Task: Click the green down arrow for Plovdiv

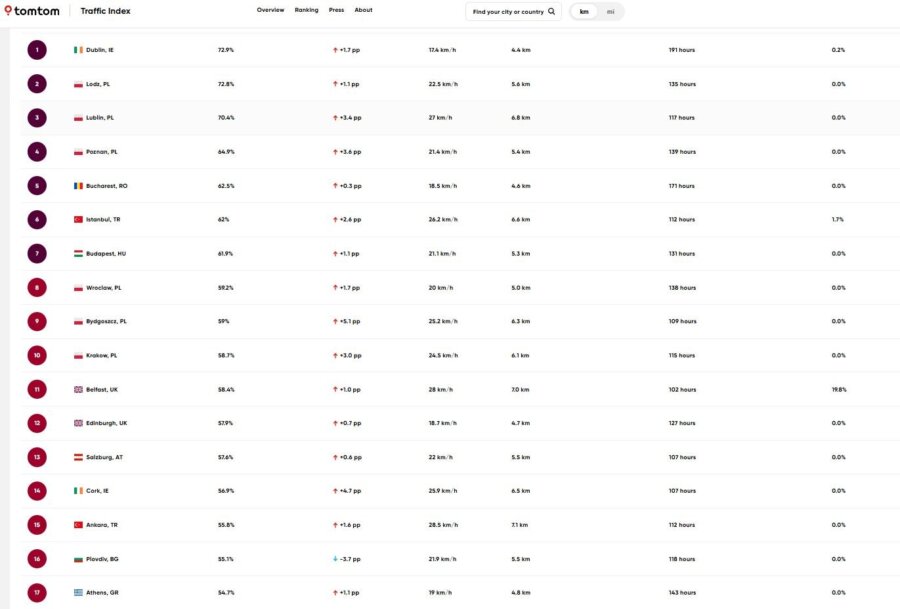Action: (x=335, y=558)
